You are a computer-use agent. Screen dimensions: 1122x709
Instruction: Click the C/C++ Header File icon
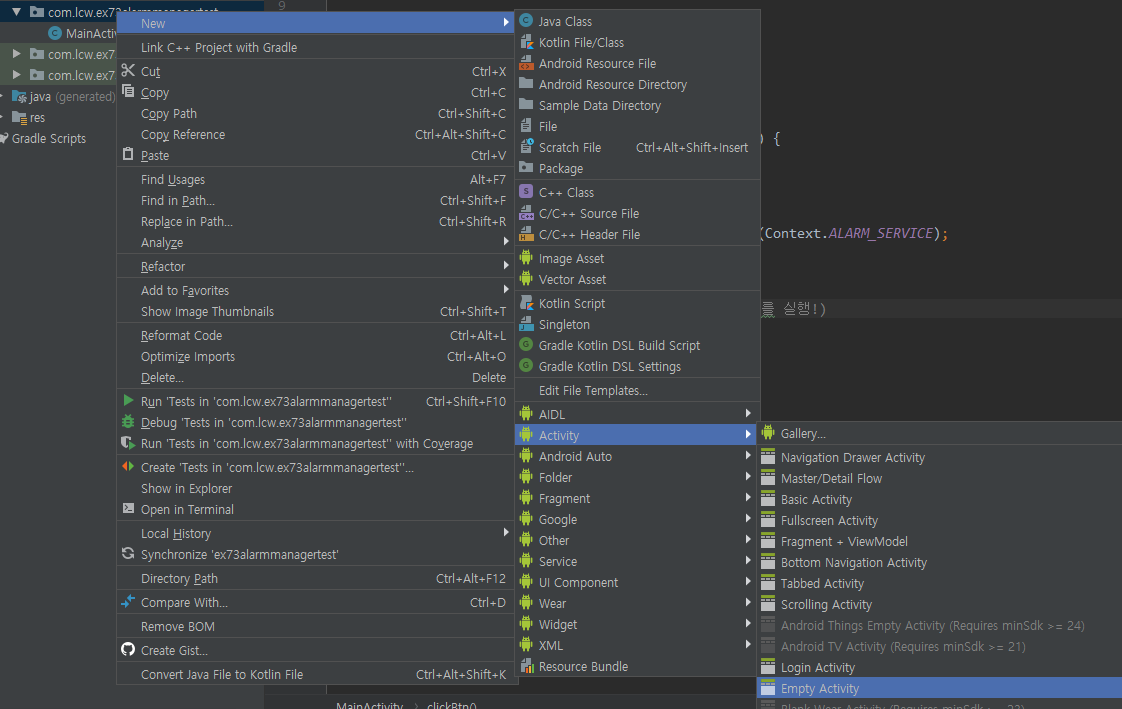[526, 234]
